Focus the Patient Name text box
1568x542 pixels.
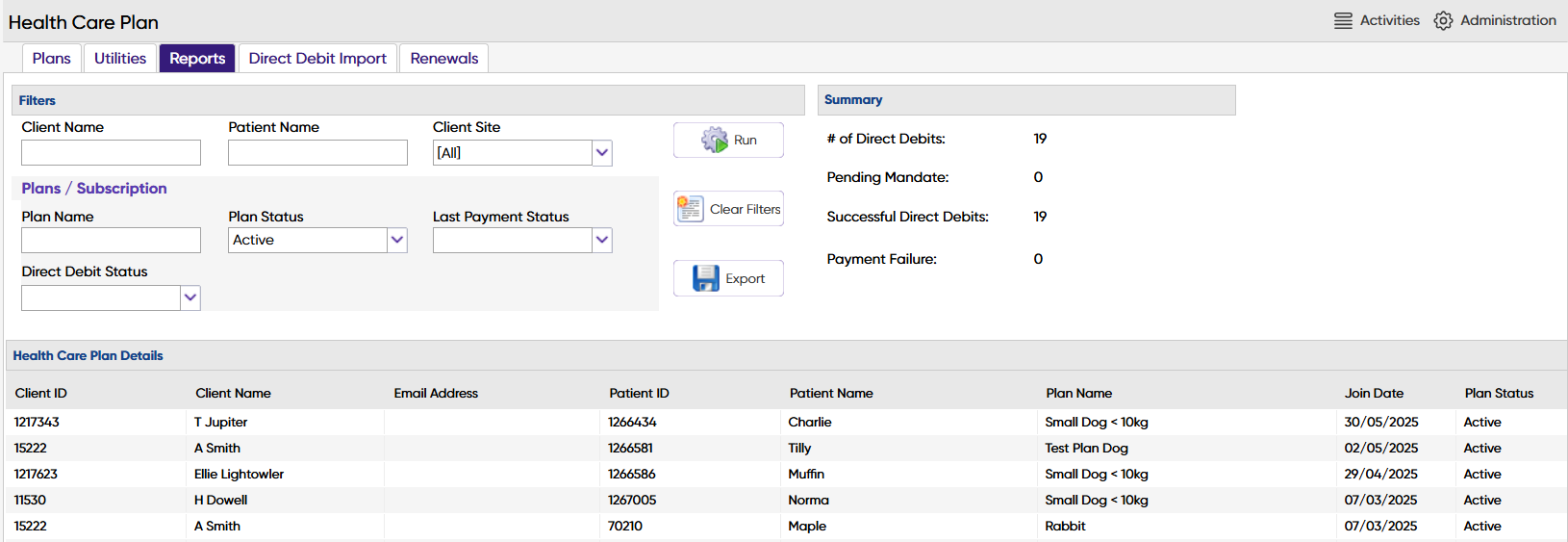pos(317,153)
